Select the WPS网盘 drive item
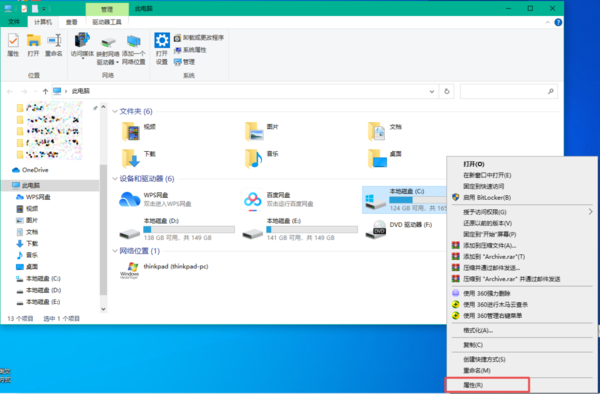The height and width of the screenshot is (394, 600). tap(155, 199)
